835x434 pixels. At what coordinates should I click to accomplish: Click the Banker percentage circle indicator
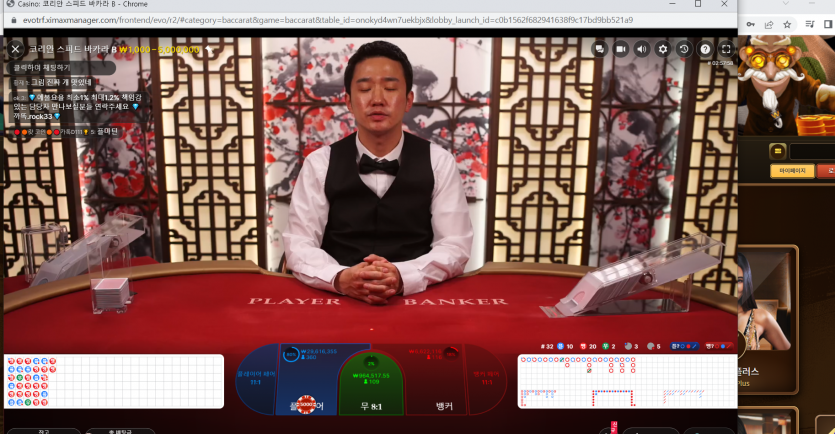(451, 354)
